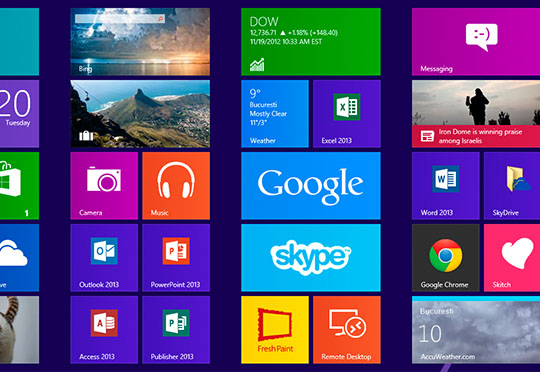This screenshot has height=372, width=540.
Task: Open the DOW finance tile
Action: [x=311, y=42]
